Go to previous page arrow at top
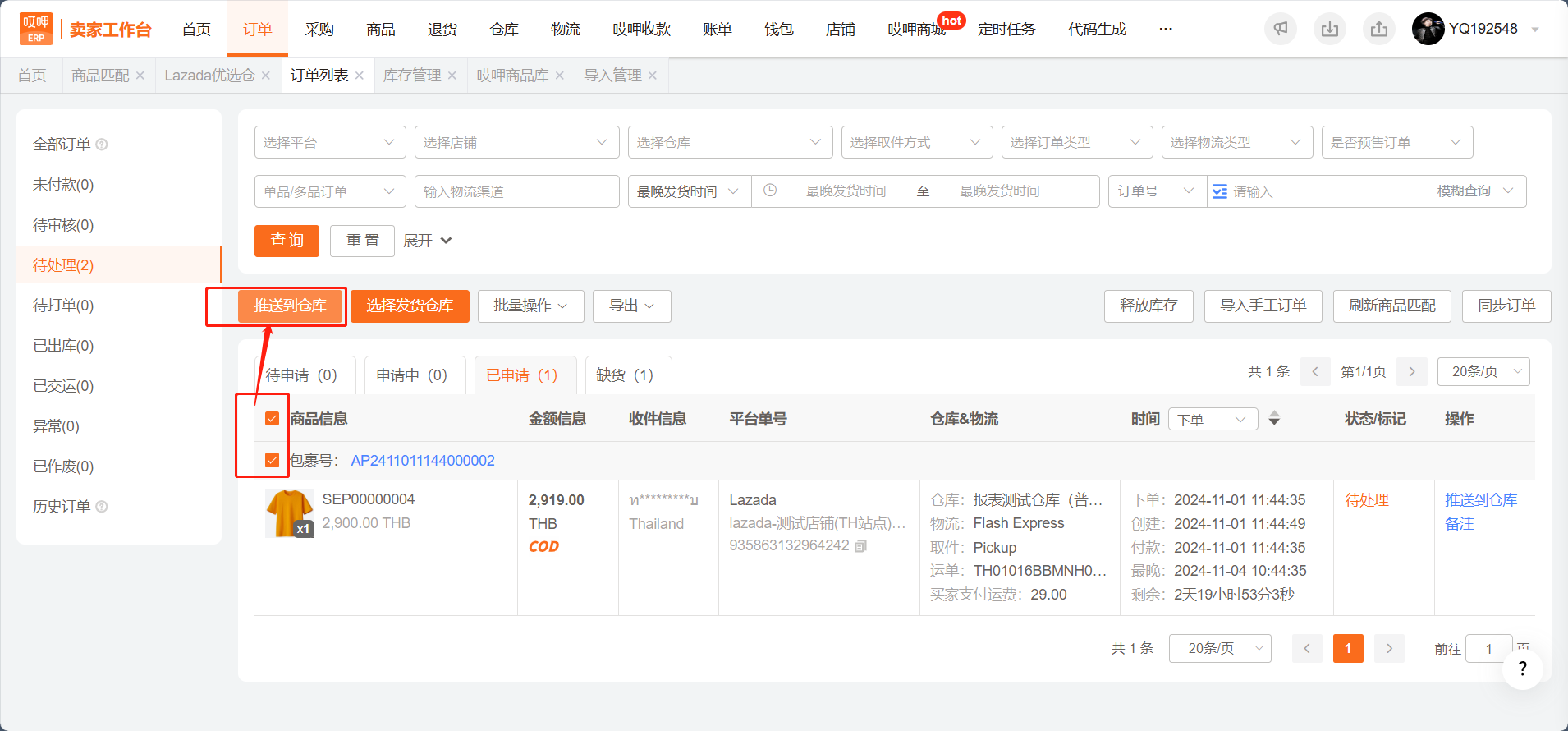1568x731 pixels. (1315, 371)
